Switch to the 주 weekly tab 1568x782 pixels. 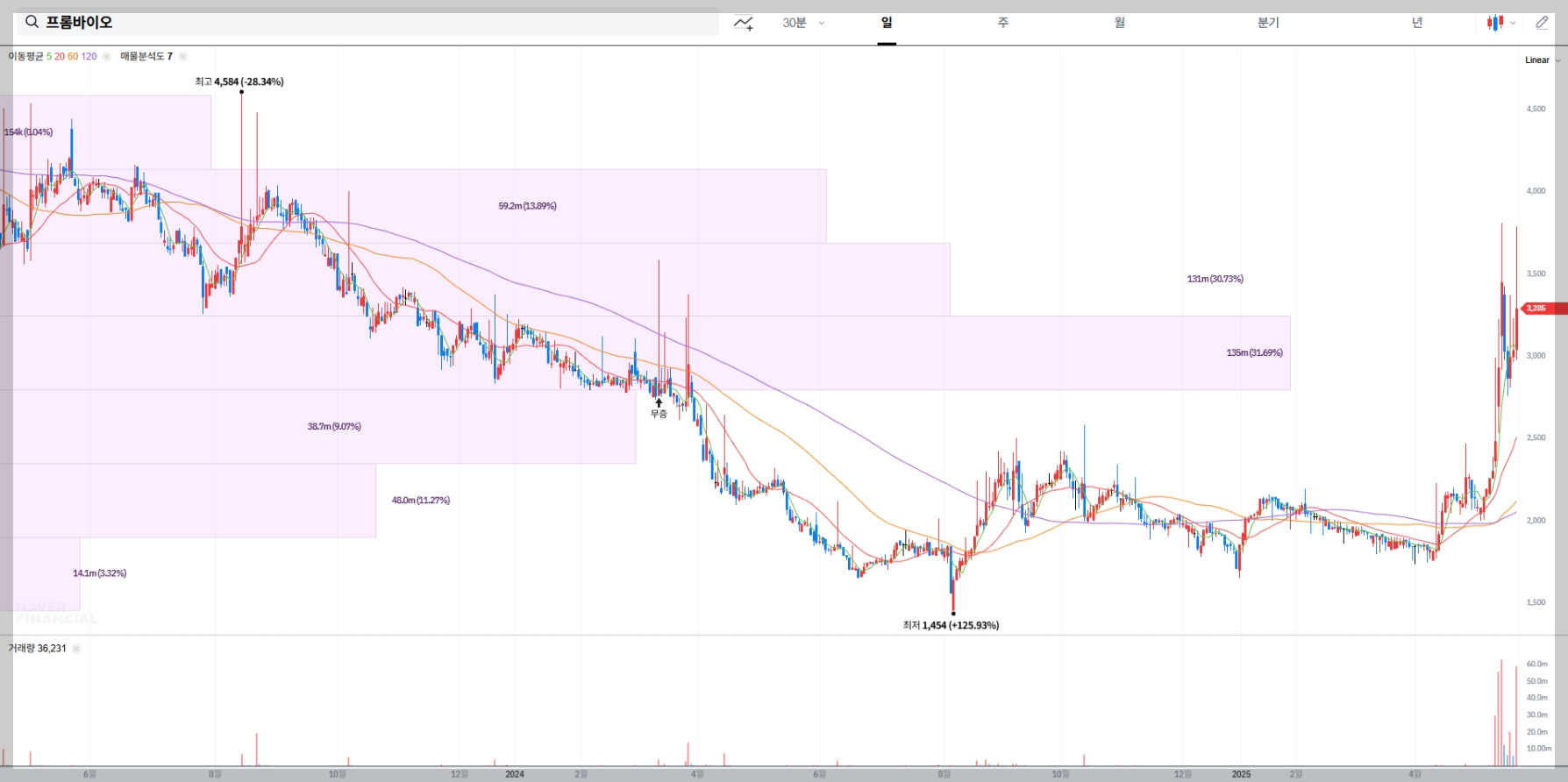1003,23
